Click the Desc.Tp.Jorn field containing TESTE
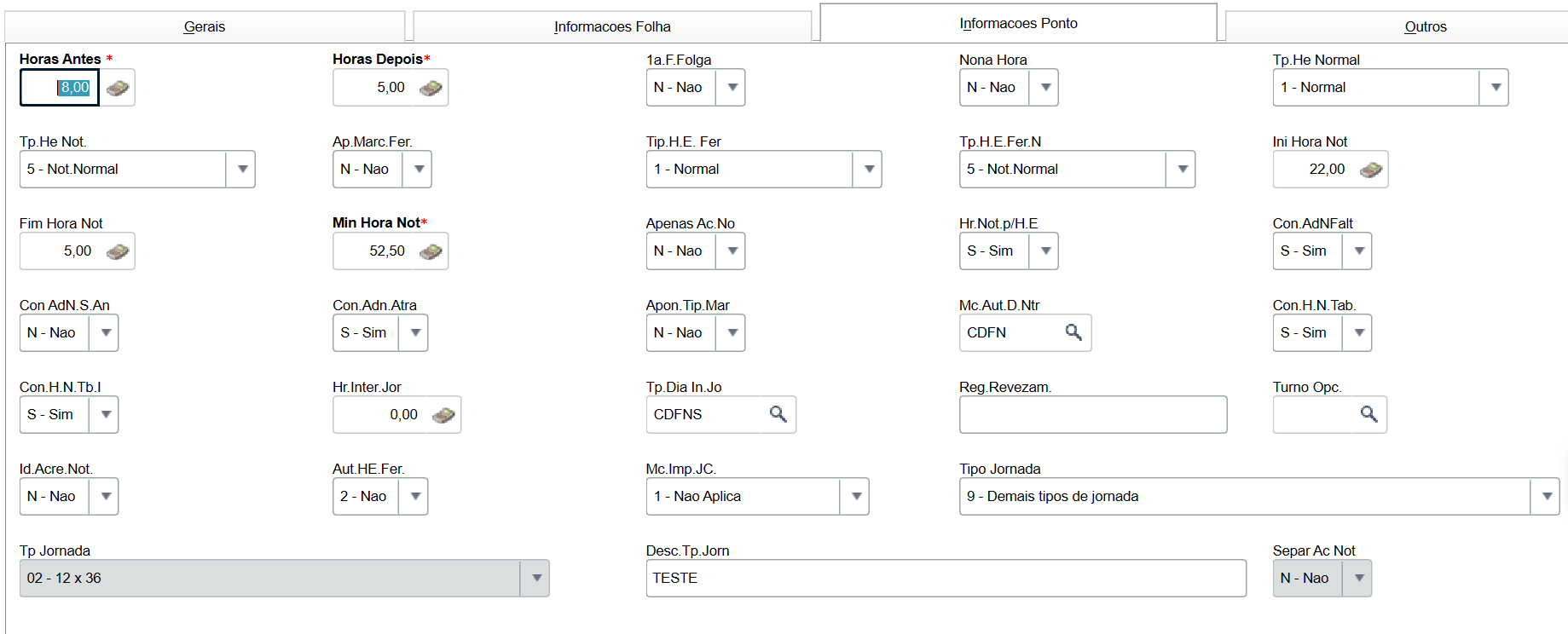The image size is (1568, 634). click(945, 579)
